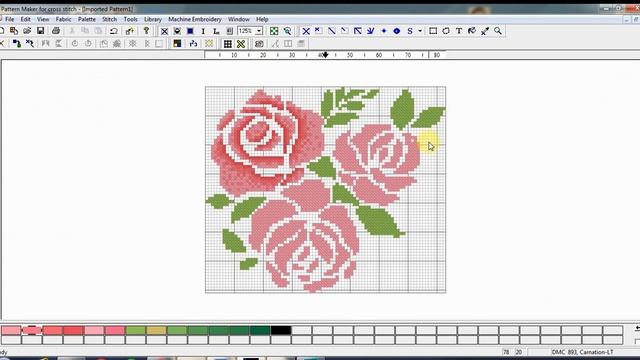
Task: Select the Color picker eyedropper tool
Action: pos(485,31)
